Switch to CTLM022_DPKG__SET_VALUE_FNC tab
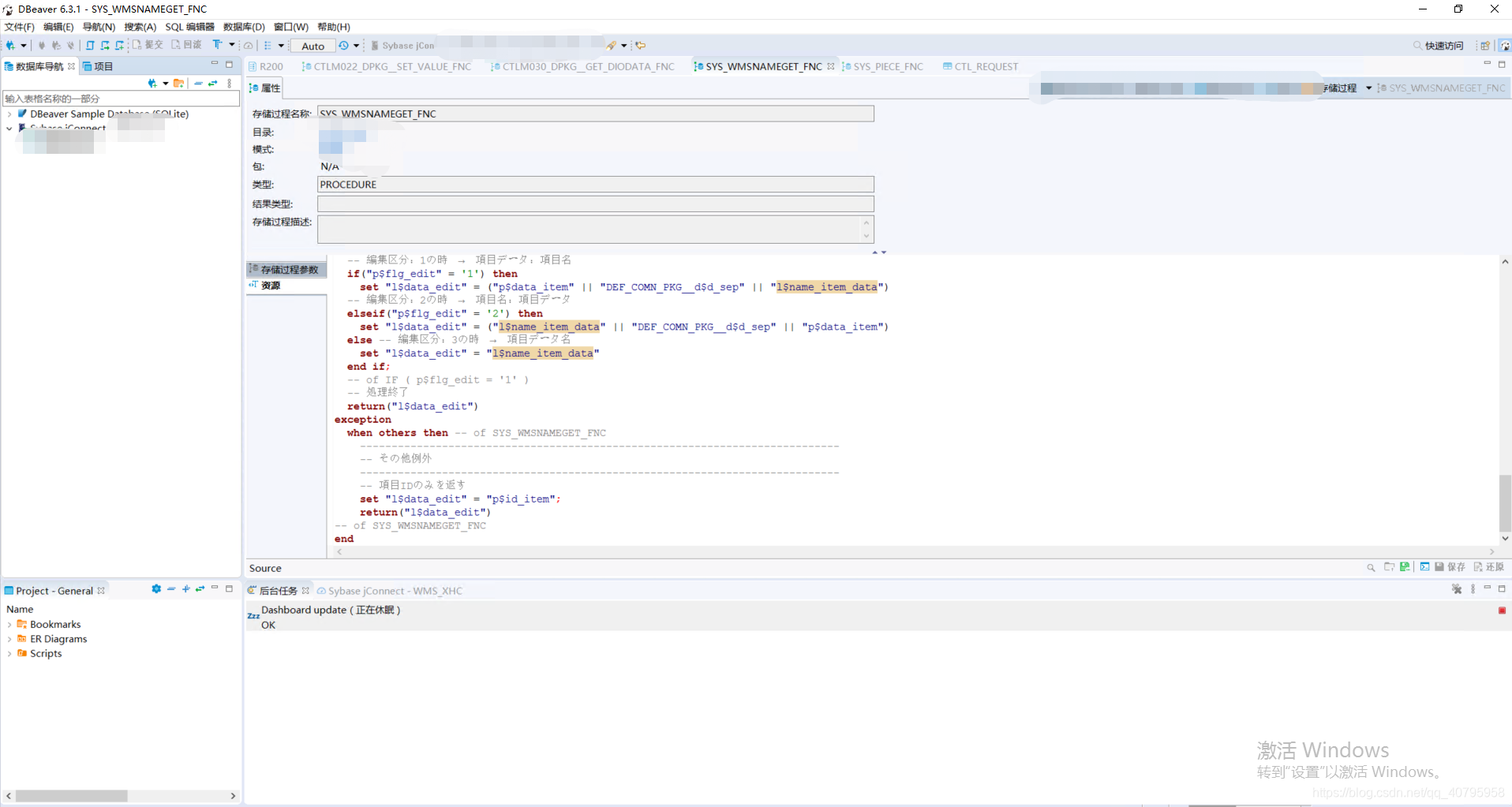This screenshot has width=1512, height=807. [x=387, y=66]
